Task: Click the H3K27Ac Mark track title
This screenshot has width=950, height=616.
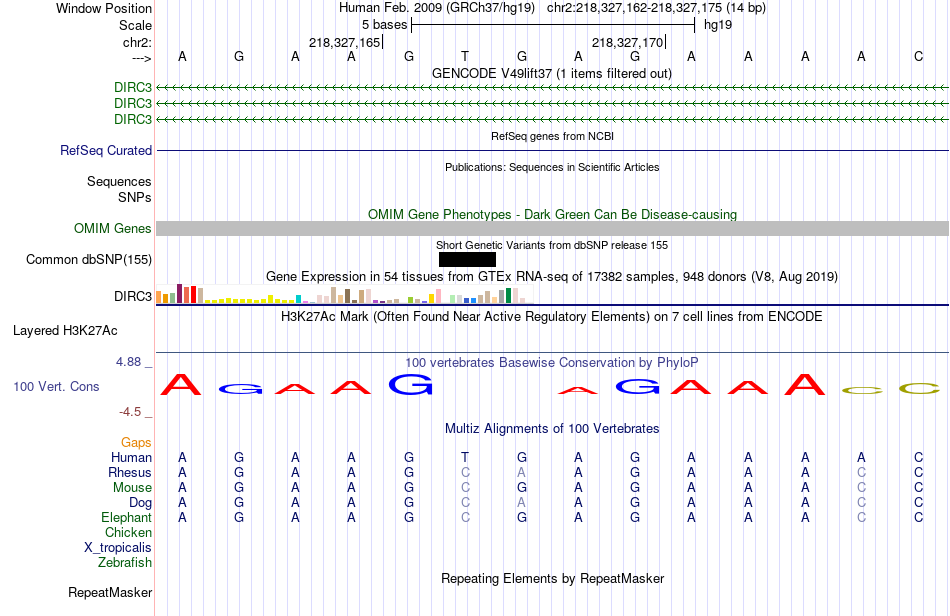Action: tap(552, 316)
